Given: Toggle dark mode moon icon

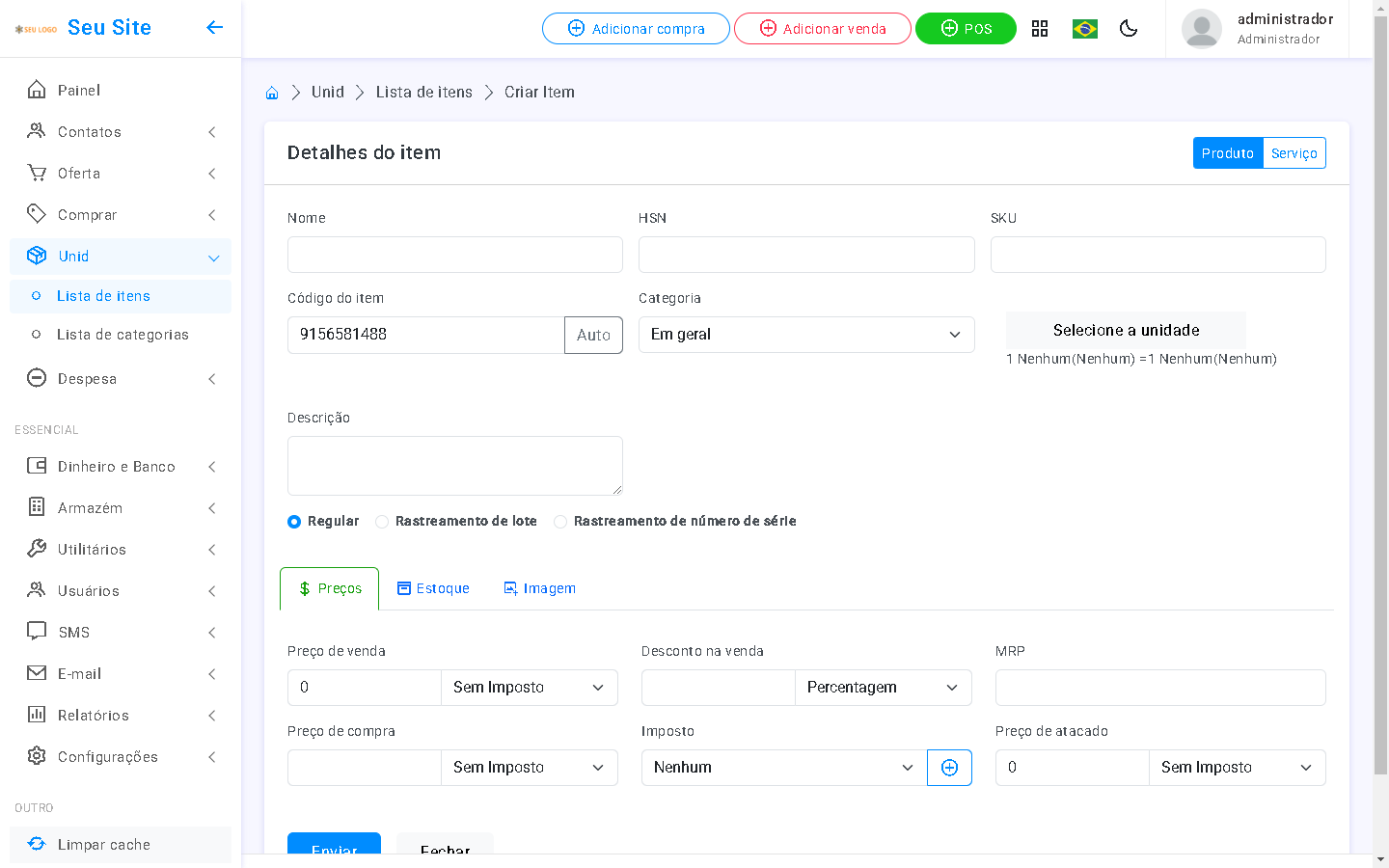Looking at the screenshot, I should pos(1129,29).
